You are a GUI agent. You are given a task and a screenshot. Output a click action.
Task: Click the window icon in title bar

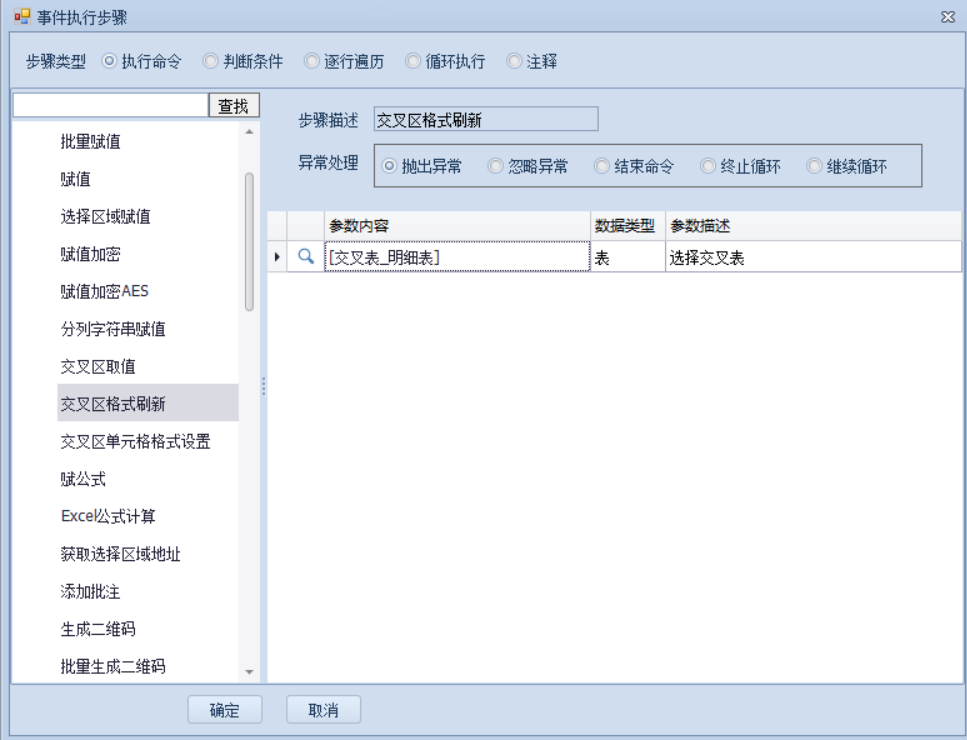(x=22, y=17)
